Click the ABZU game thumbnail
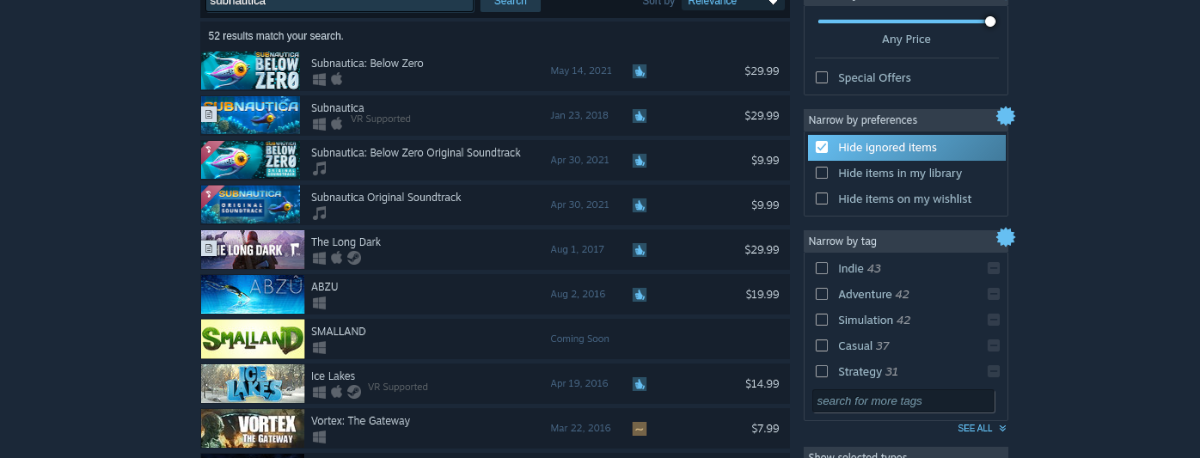Screen dimensions: 1200x458 point(252,295)
